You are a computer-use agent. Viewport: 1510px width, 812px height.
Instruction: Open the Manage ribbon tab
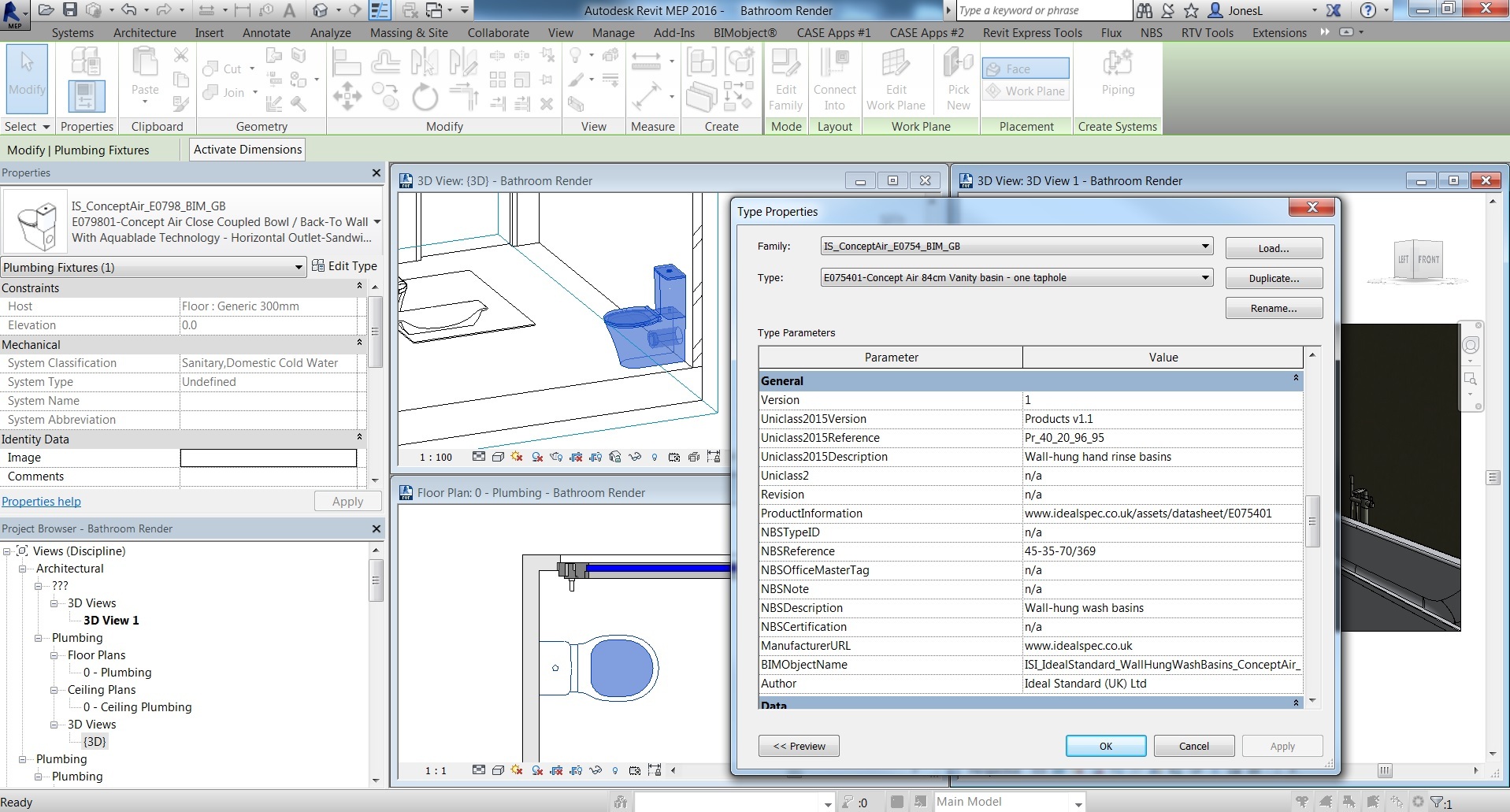point(613,32)
